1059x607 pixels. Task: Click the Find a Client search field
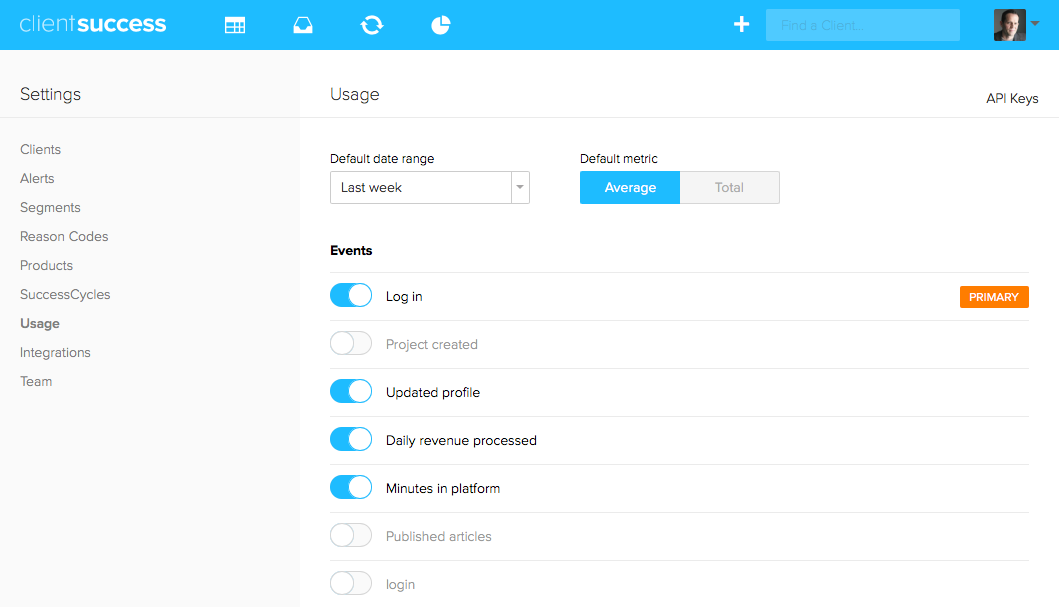[862, 24]
